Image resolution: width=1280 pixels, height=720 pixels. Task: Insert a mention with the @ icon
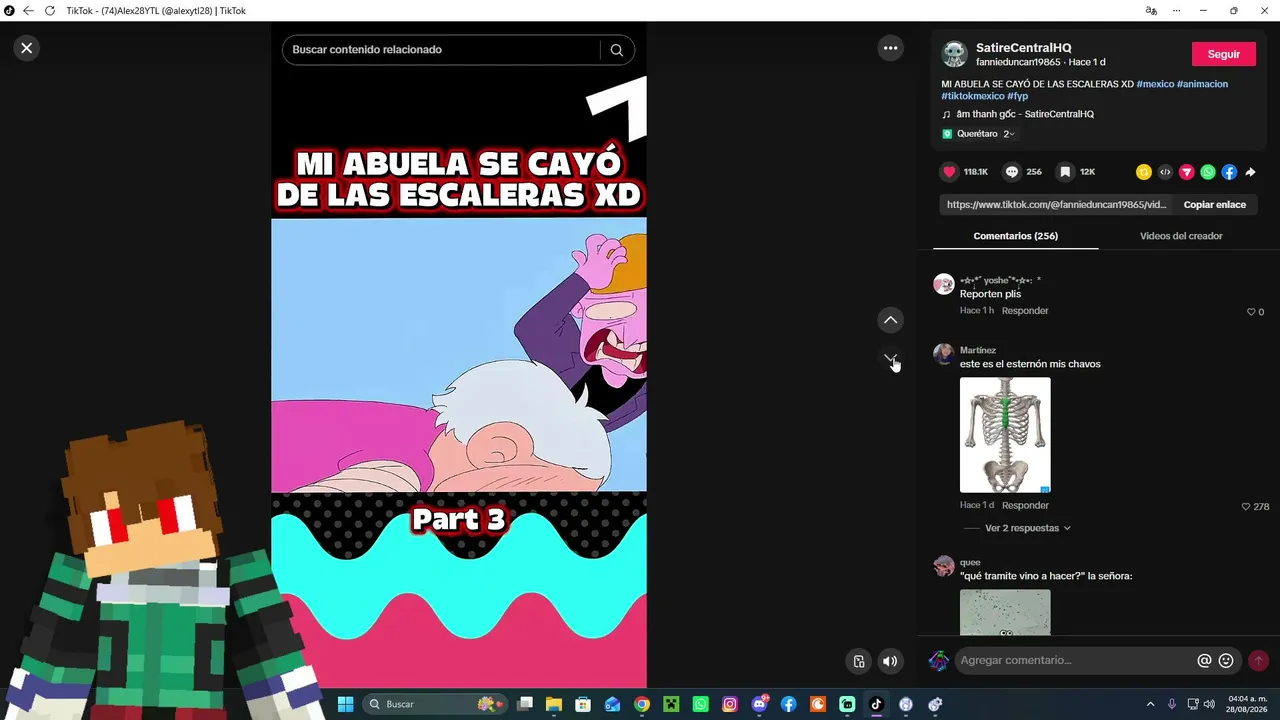[1205, 661]
